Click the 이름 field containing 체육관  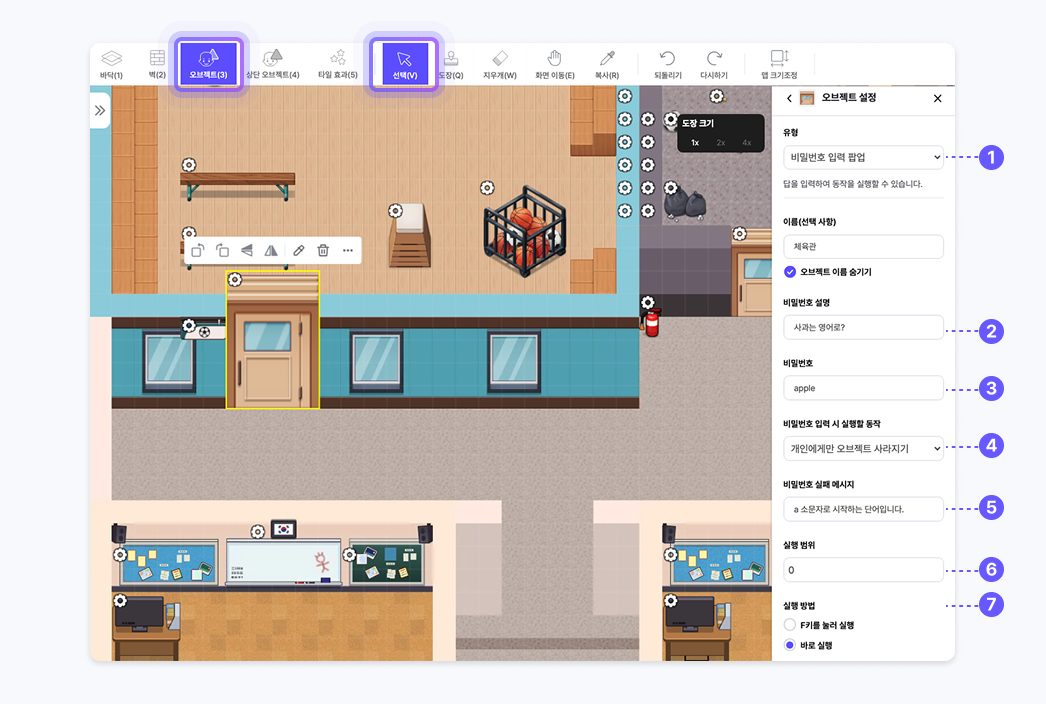click(x=863, y=246)
